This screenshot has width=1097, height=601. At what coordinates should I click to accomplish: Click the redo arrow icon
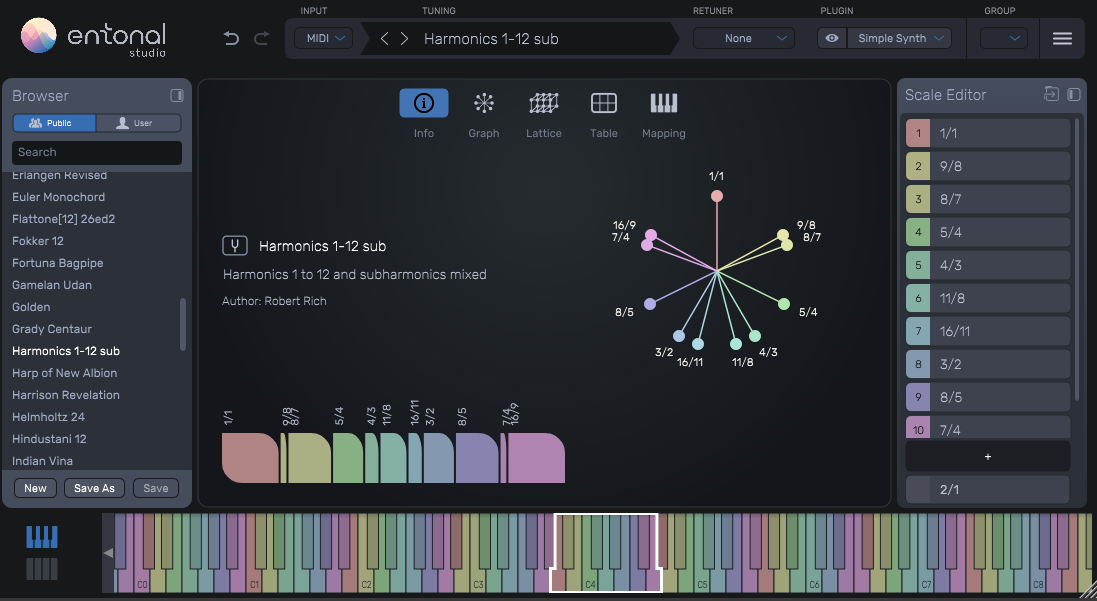tap(262, 39)
